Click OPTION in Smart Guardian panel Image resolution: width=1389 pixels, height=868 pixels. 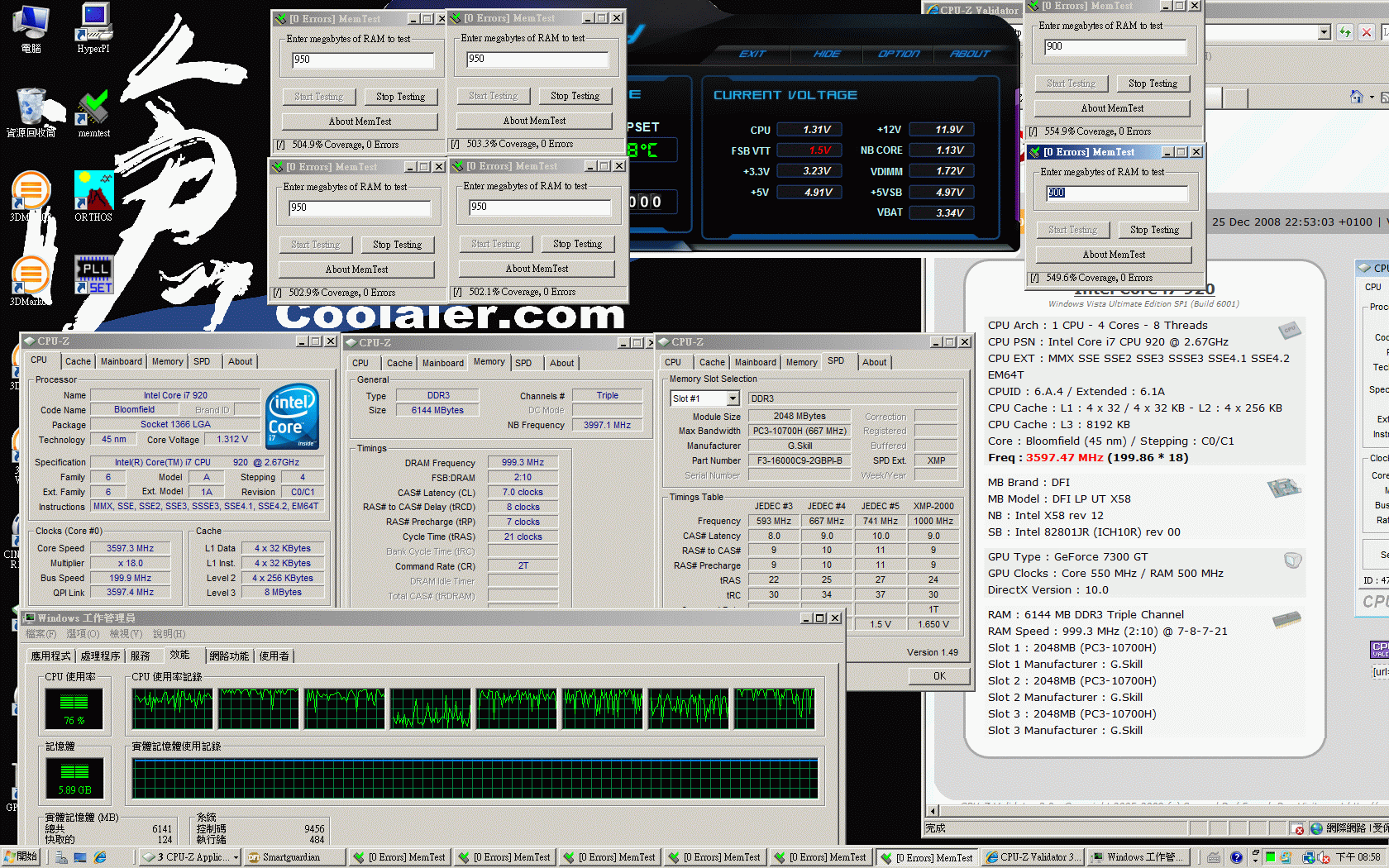tap(899, 54)
